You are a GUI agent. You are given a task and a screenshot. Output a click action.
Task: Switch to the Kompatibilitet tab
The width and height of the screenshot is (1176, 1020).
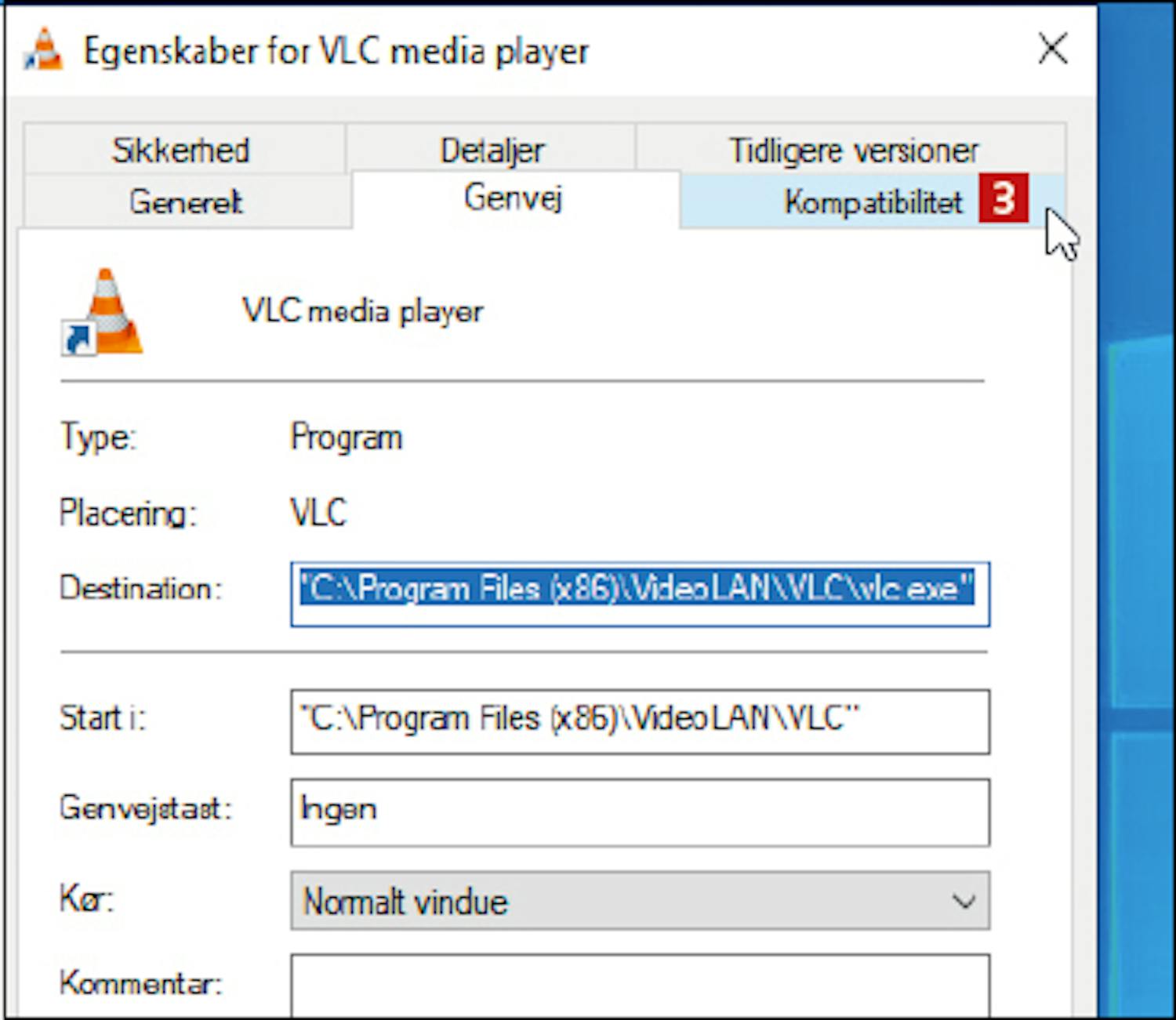[872, 201]
